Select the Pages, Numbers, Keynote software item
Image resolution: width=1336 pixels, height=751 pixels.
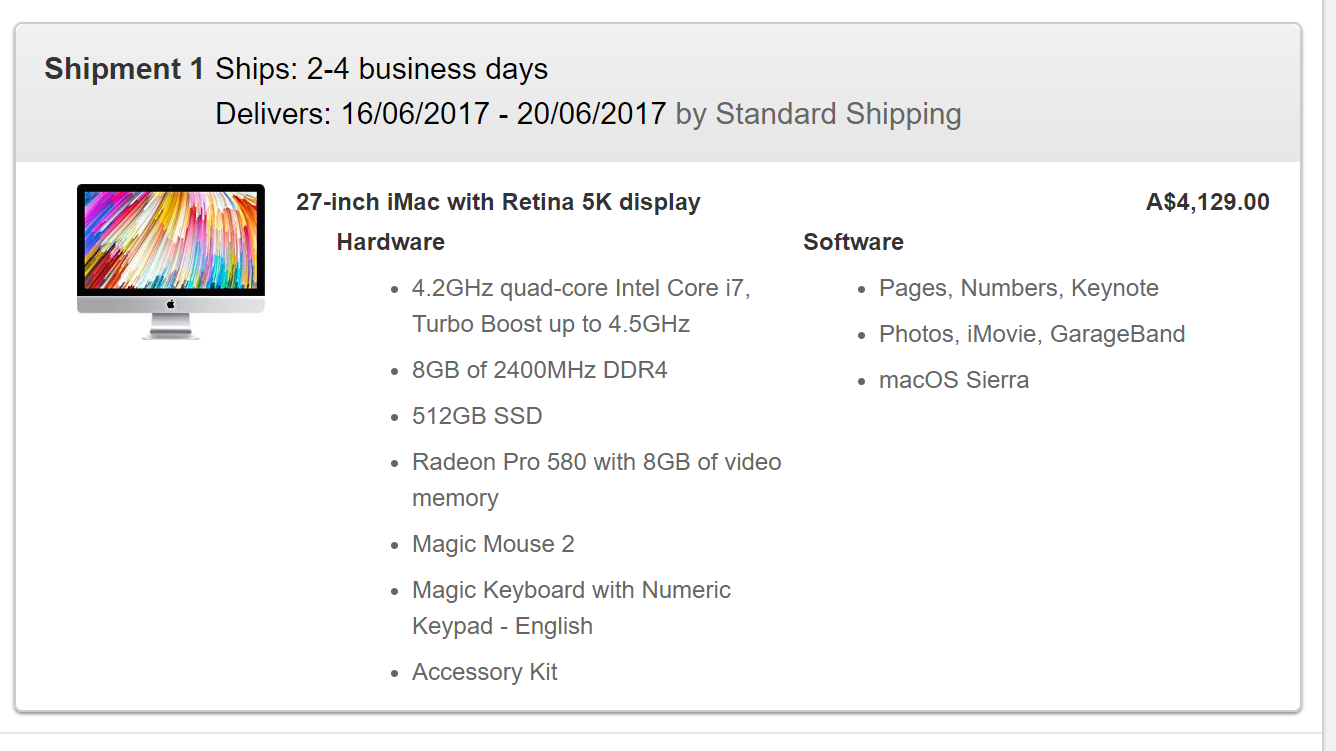coord(1018,288)
